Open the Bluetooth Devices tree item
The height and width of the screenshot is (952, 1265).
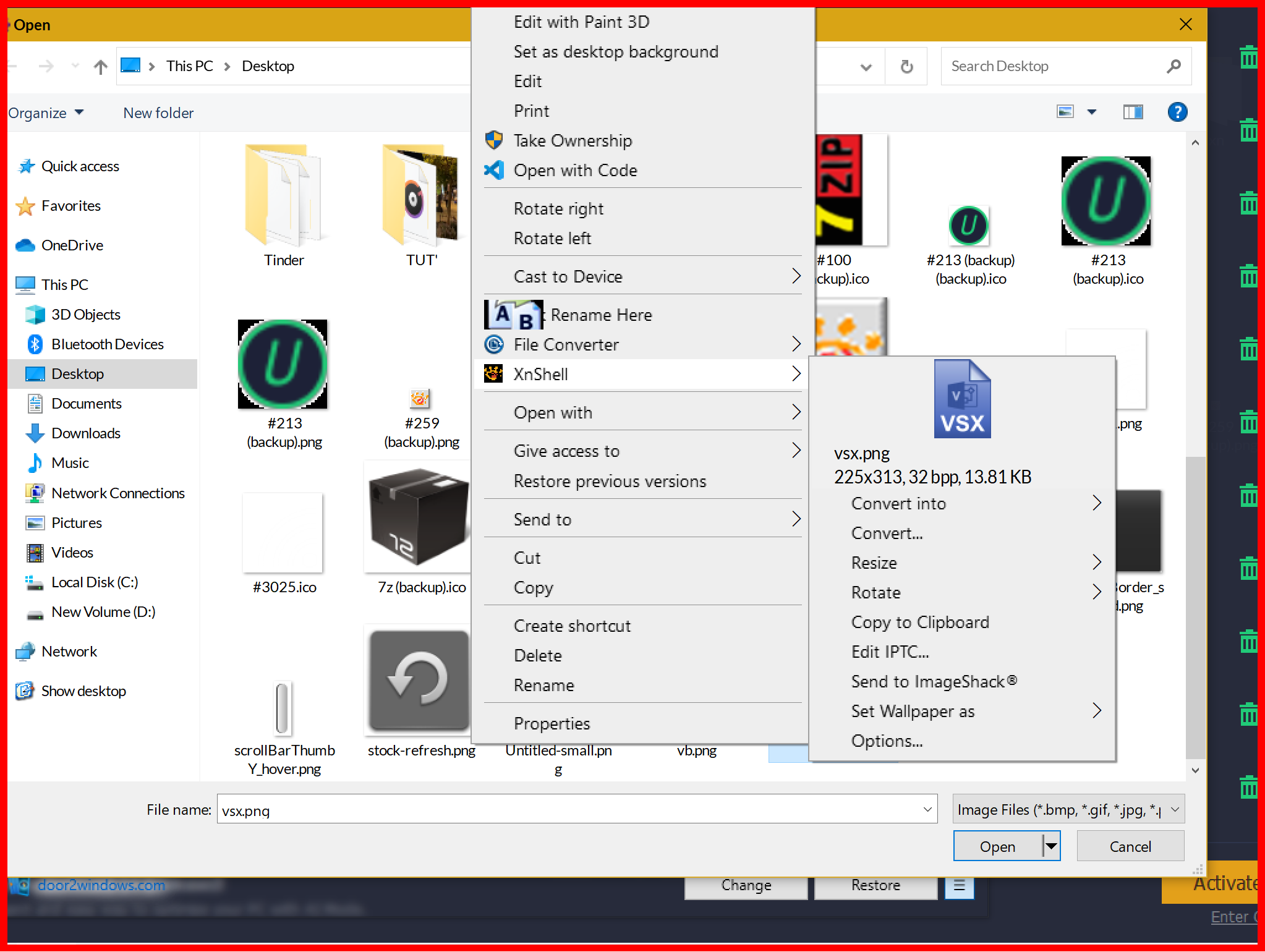point(107,344)
